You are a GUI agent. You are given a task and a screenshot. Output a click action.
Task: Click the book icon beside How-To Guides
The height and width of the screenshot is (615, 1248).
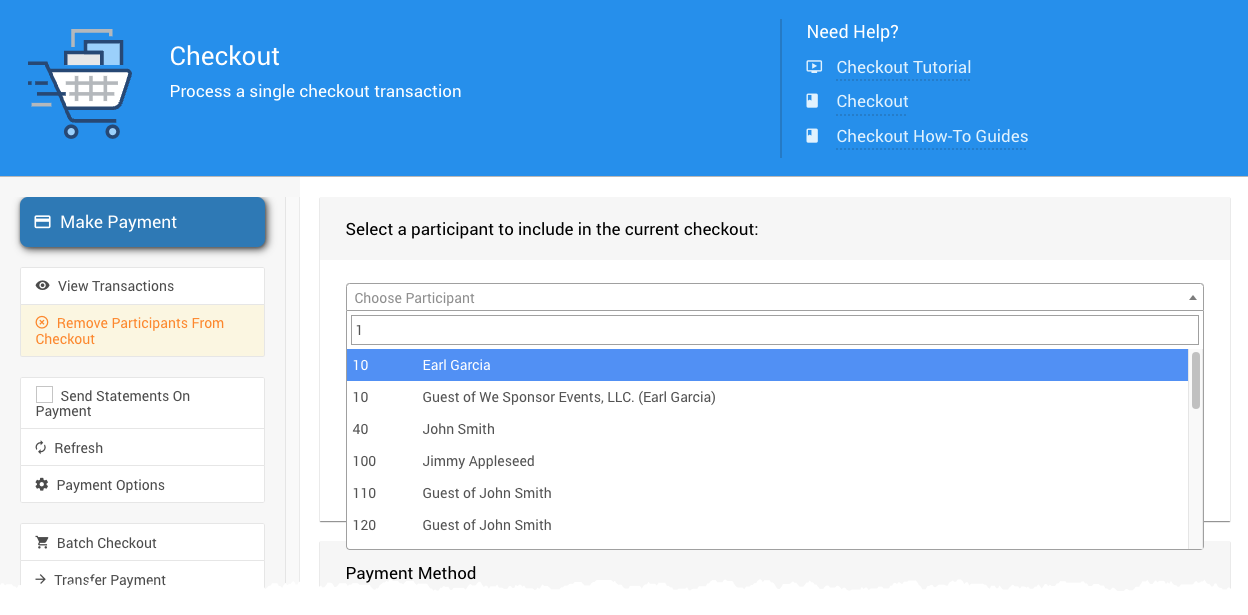[x=813, y=136]
